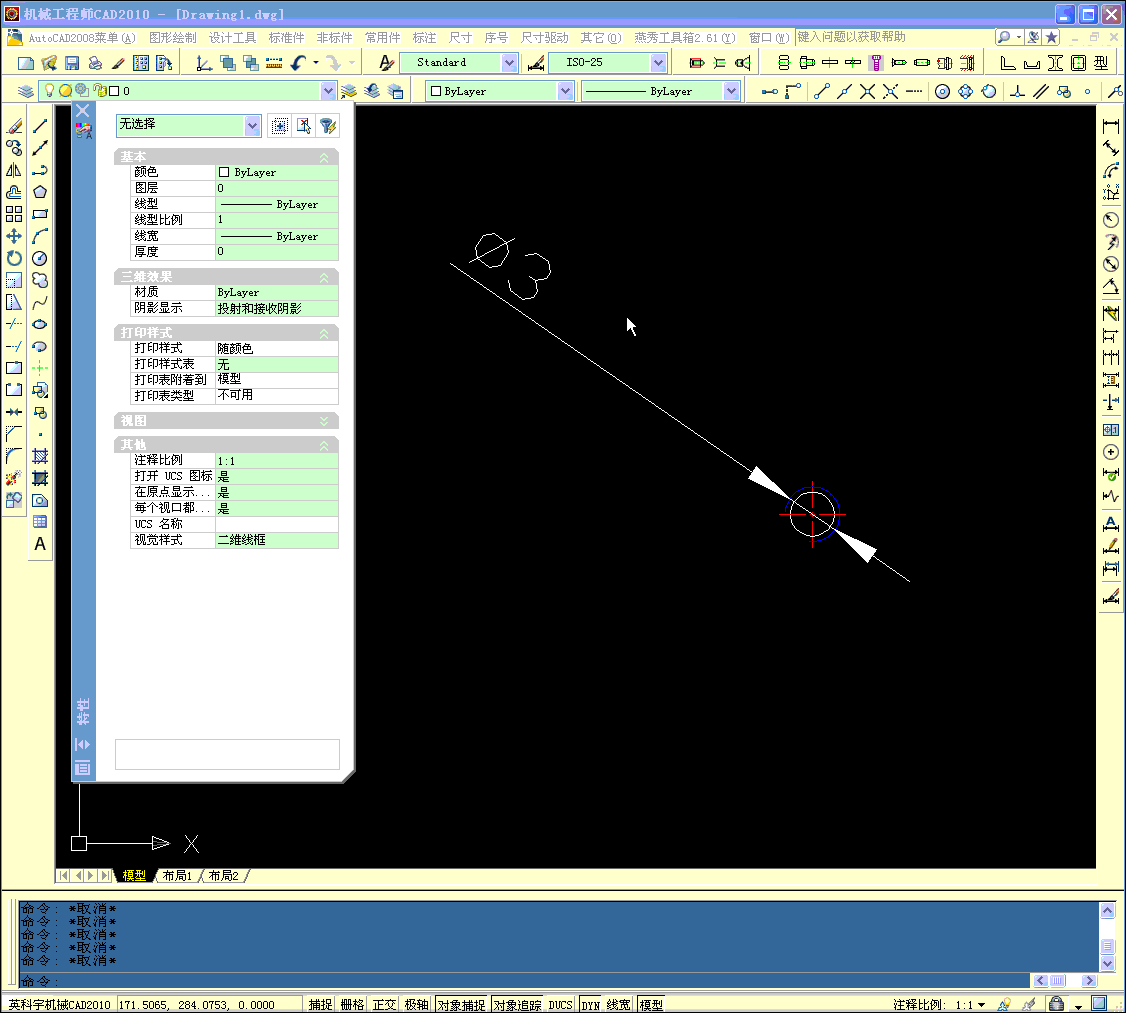Click the Undo arrow icon
The width and height of the screenshot is (1126, 1013).
(299, 63)
